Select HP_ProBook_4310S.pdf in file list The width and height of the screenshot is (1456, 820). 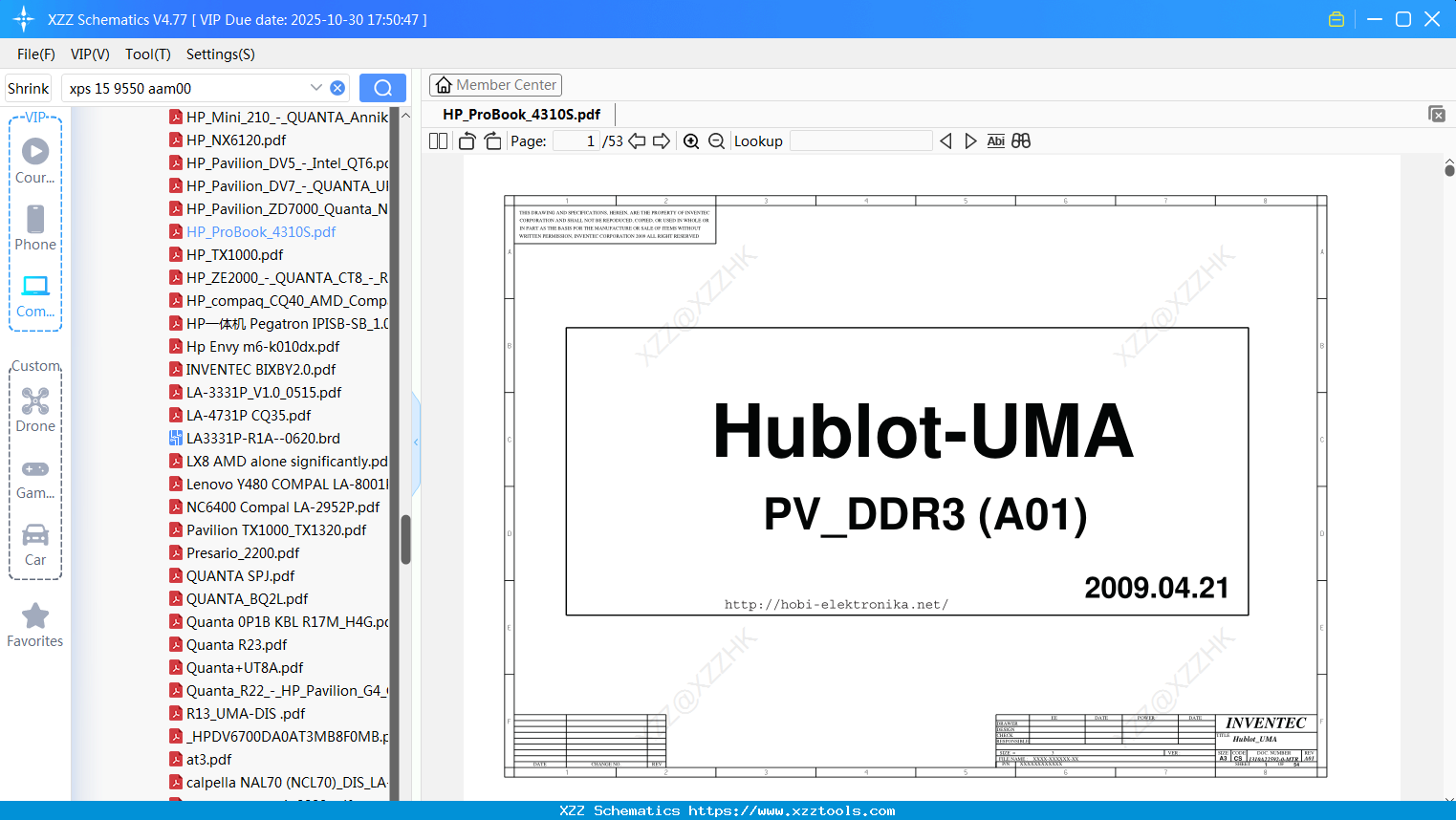tap(252, 231)
